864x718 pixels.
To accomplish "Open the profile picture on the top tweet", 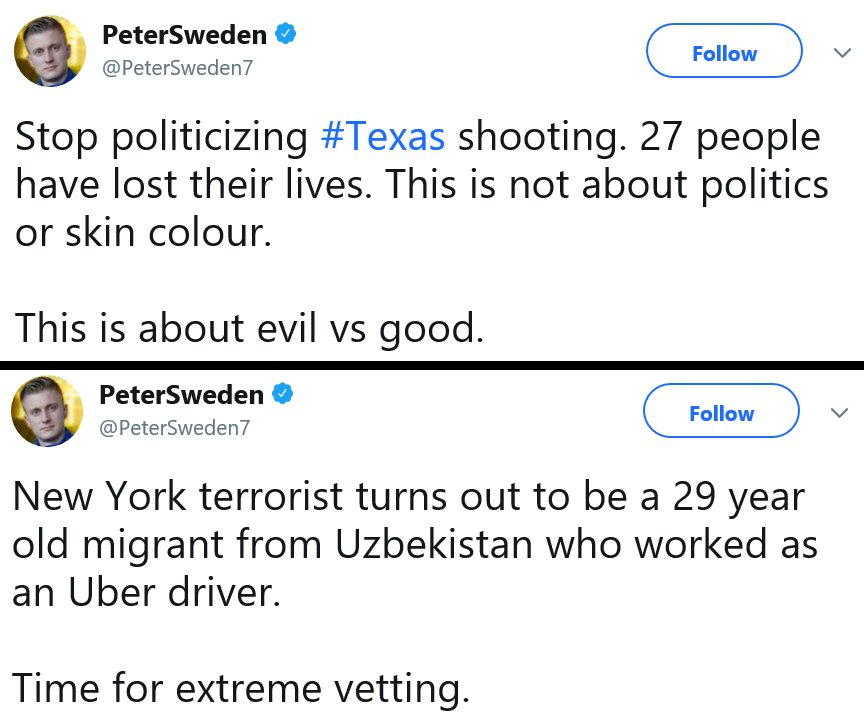I will (x=48, y=51).
